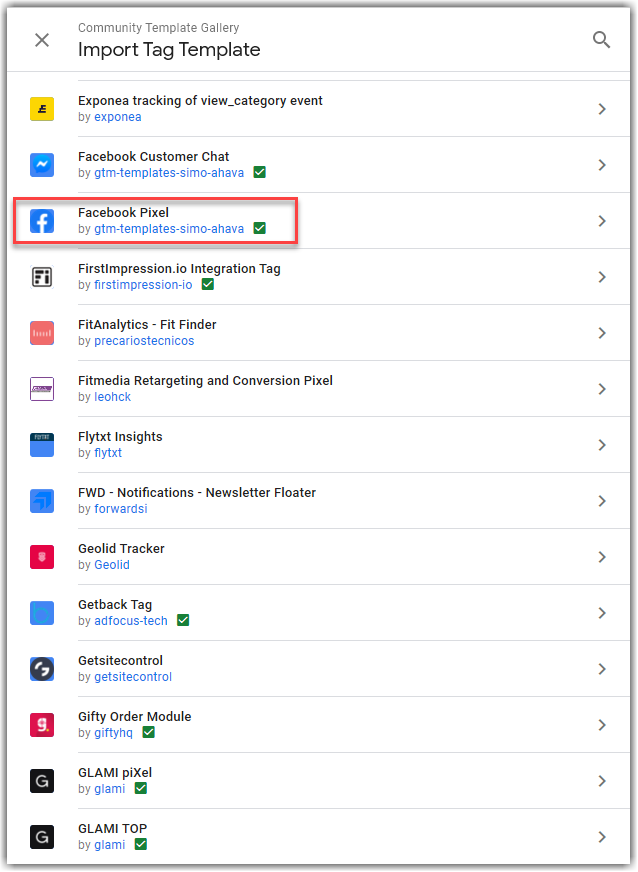Click the Flytxt Insights template icon

coord(42,445)
